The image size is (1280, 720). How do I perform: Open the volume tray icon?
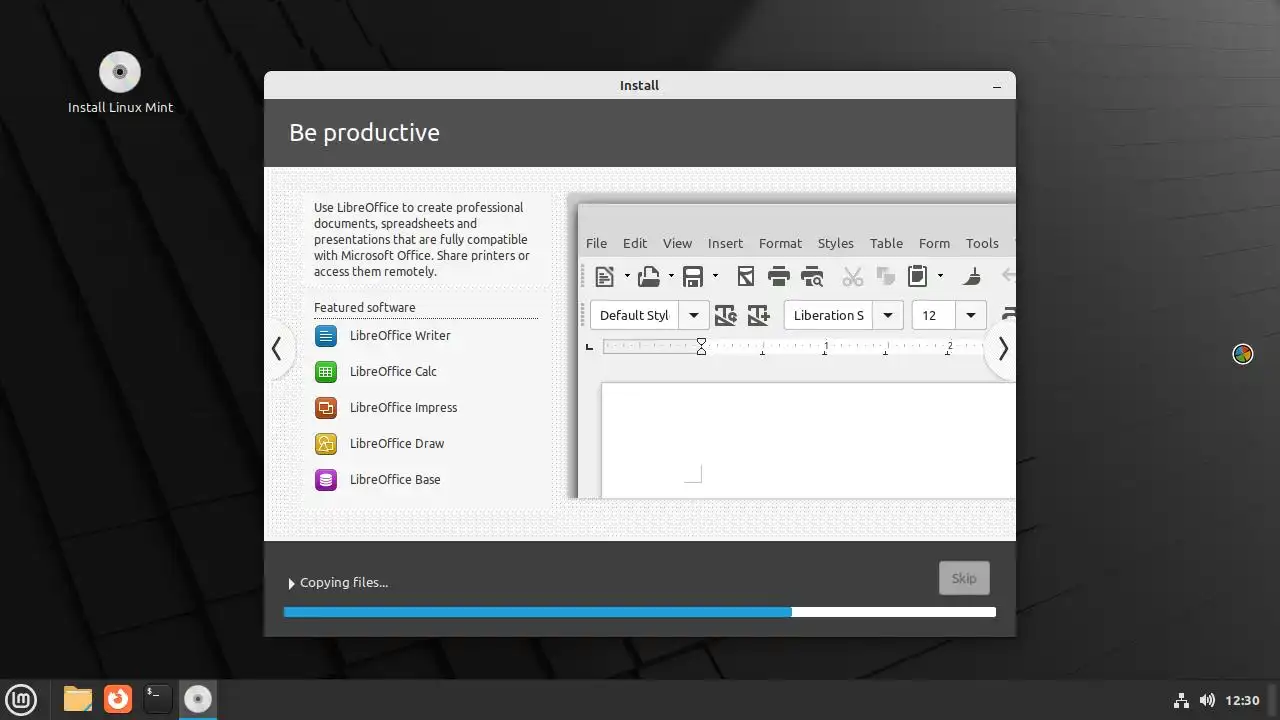click(x=1207, y=700)
